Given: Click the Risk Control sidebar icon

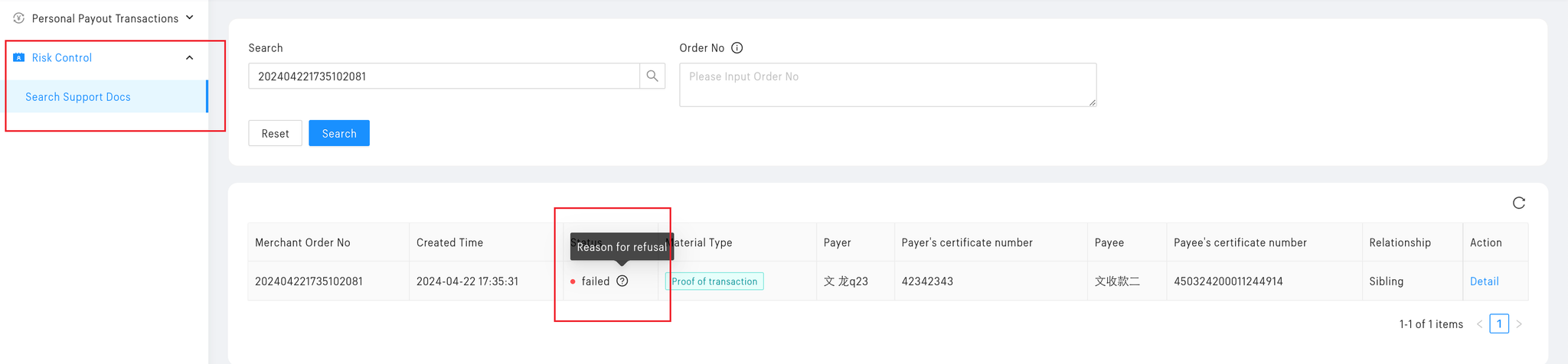Looking at the screenshot, I should click(x=19, y=57).
